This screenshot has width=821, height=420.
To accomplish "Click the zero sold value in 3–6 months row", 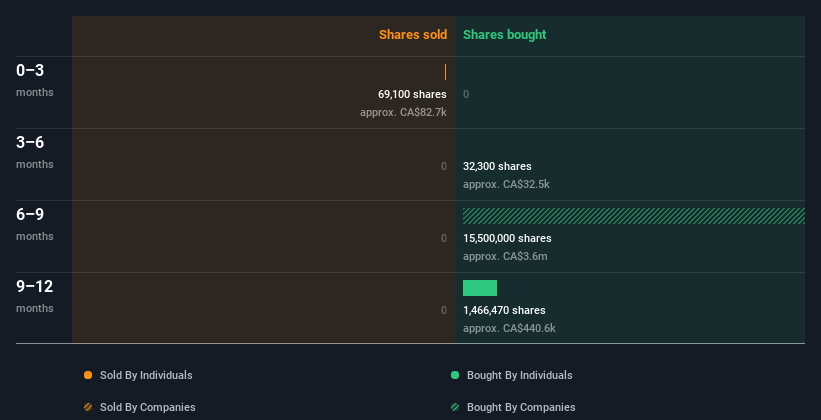I will click(x=444, y=167).
